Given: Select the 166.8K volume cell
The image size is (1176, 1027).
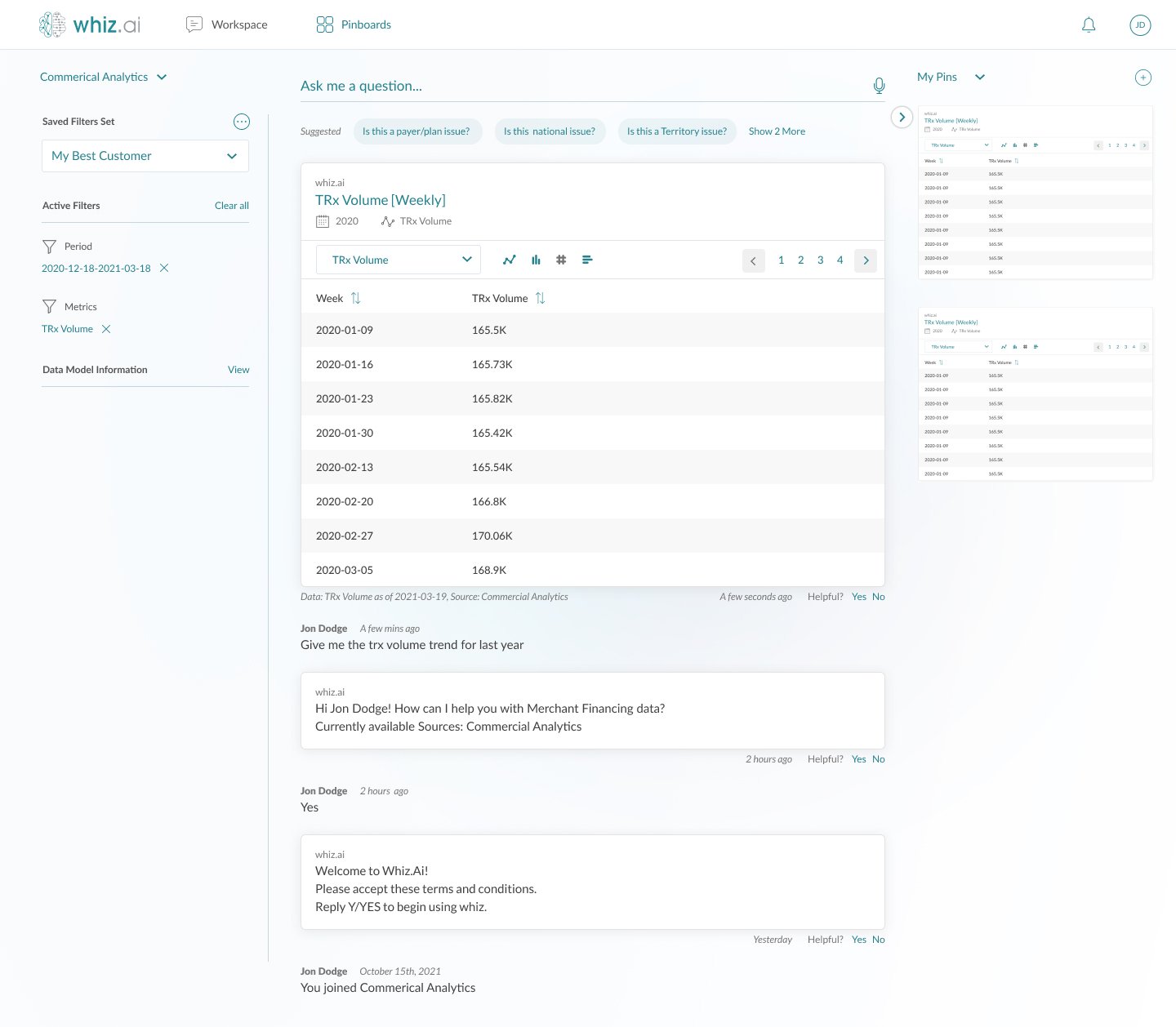Looking at the screenshot, I should tap(489, 502).
